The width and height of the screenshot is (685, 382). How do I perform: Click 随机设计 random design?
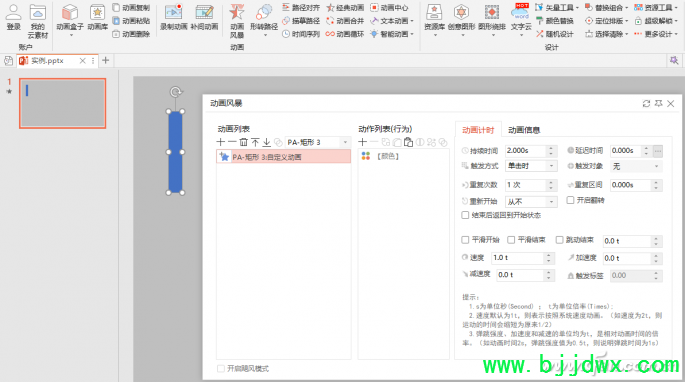(x=555, y=34)
